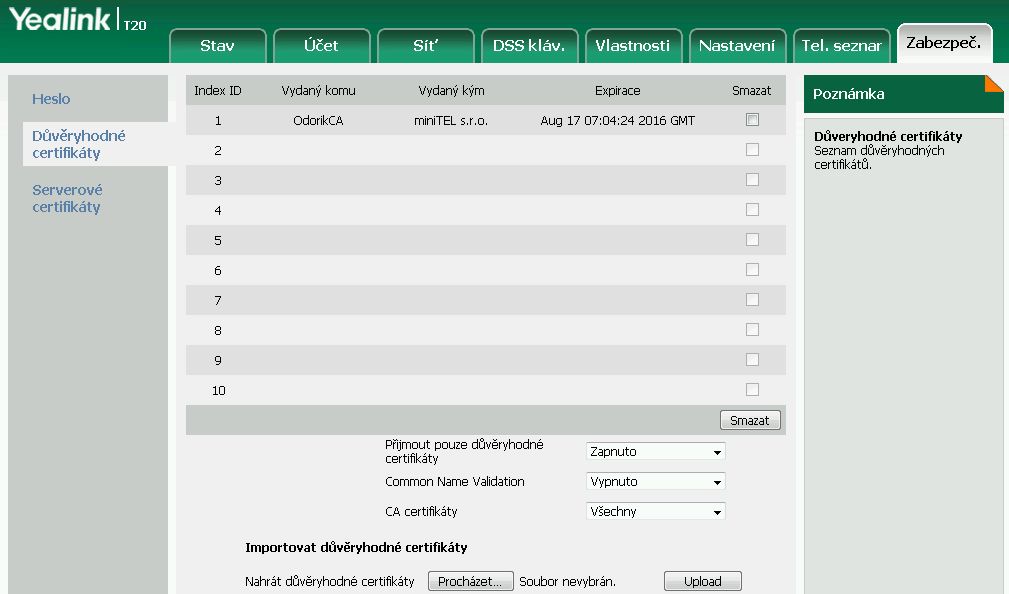Click the Yealink T20 logo
The height and width of the screenshot is (594, 1009).
point(78,20)
